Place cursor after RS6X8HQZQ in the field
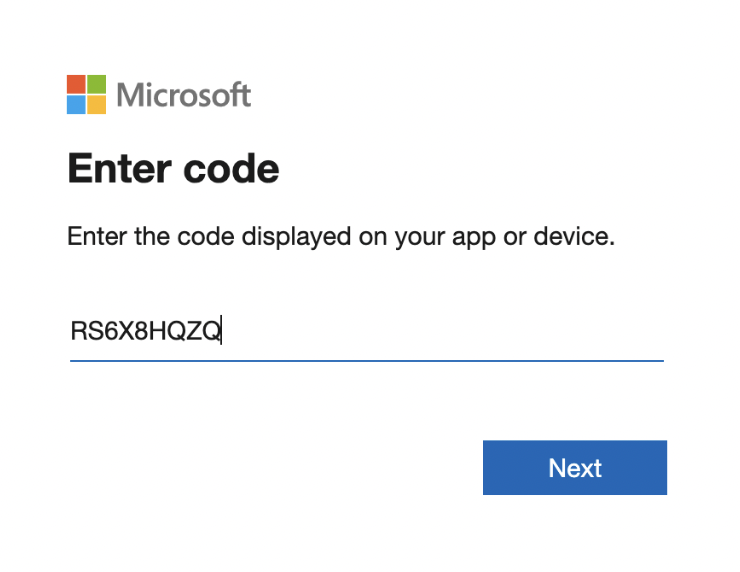 221,331
